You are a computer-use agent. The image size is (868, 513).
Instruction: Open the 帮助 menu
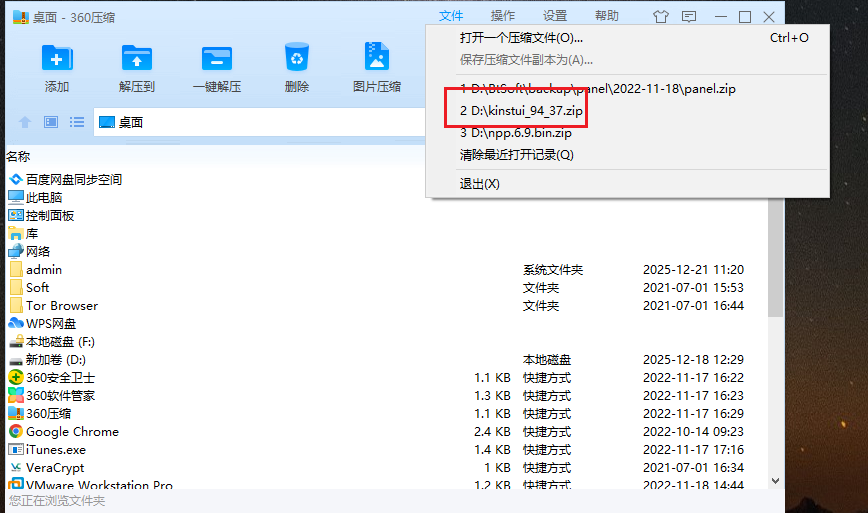[x=607, y=16]
